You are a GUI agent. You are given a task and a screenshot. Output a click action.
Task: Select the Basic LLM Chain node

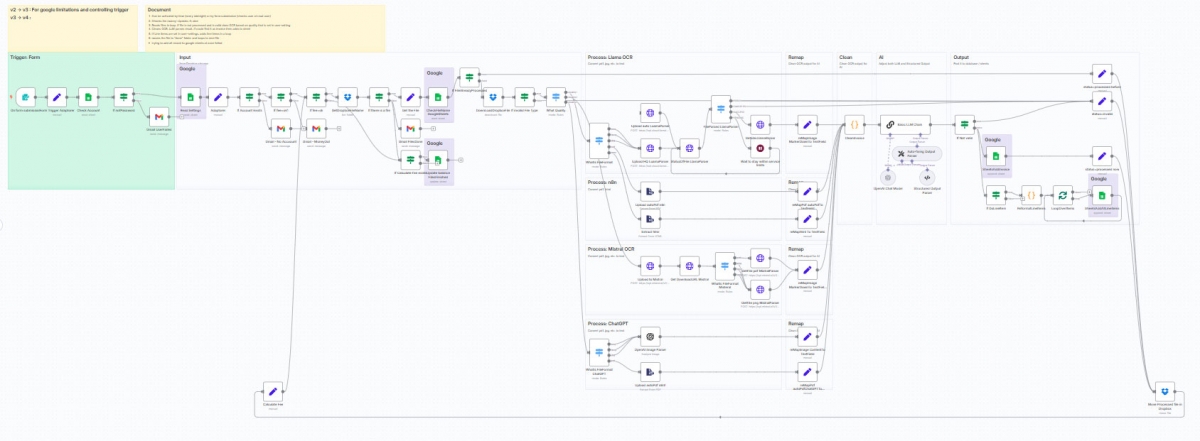[x=890, y=125]
